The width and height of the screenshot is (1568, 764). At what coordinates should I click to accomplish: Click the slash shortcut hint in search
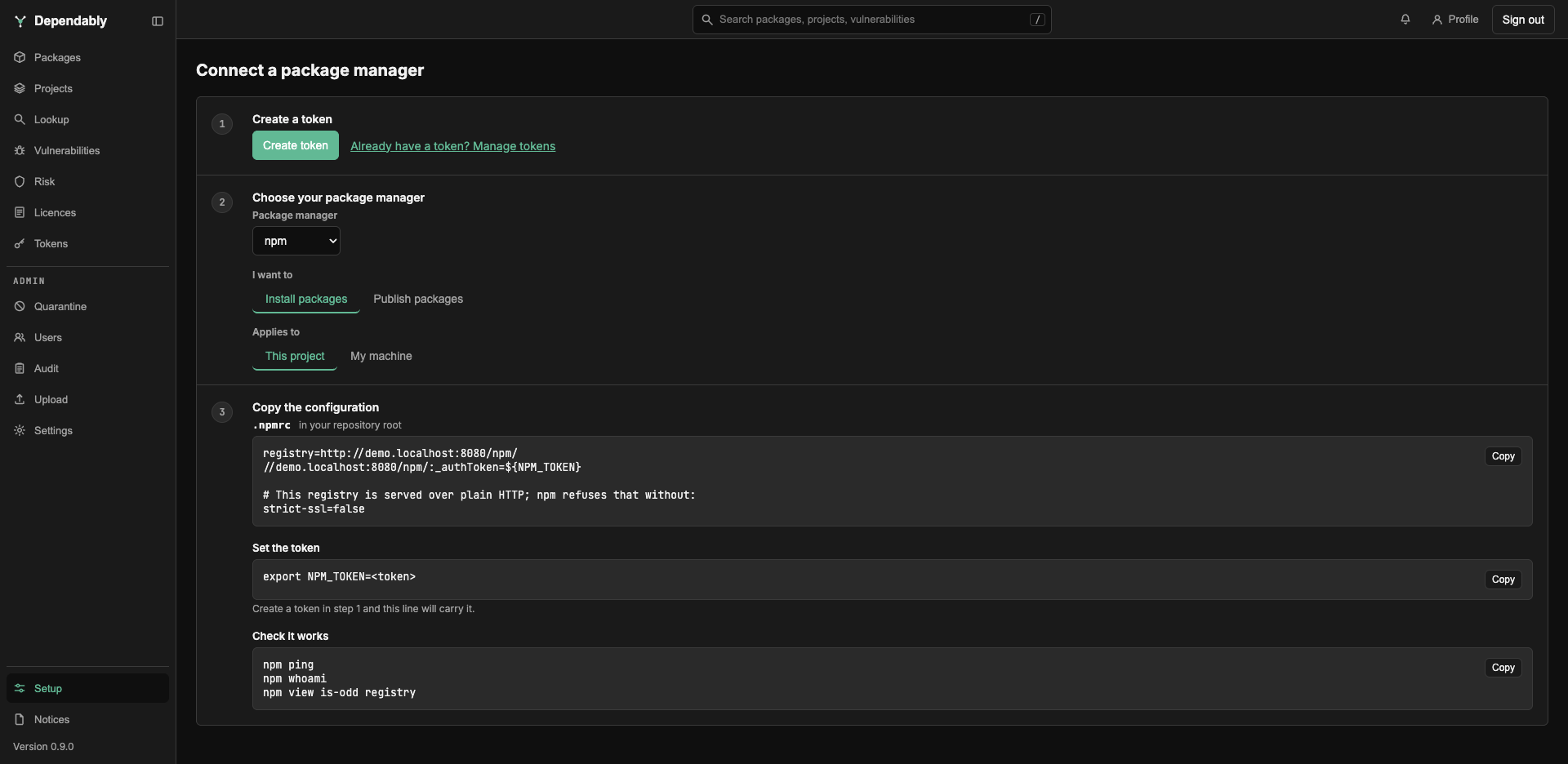(x=1037, y=20)
